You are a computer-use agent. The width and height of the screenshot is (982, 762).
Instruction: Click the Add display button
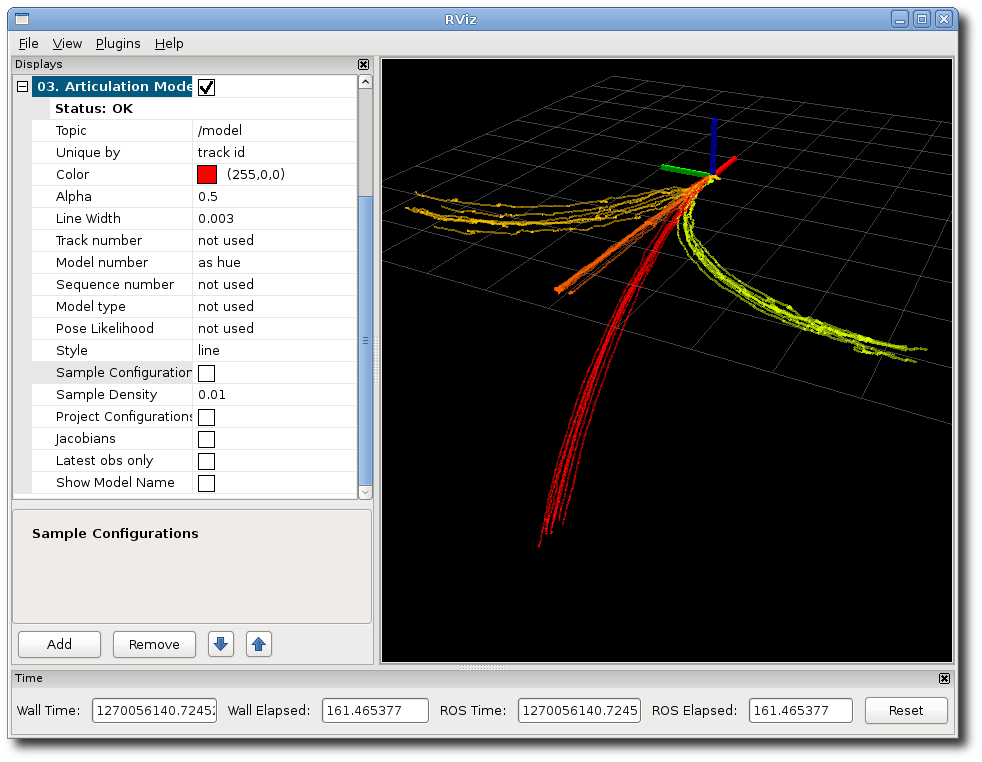pyautogui.click(x=59, y=644)
